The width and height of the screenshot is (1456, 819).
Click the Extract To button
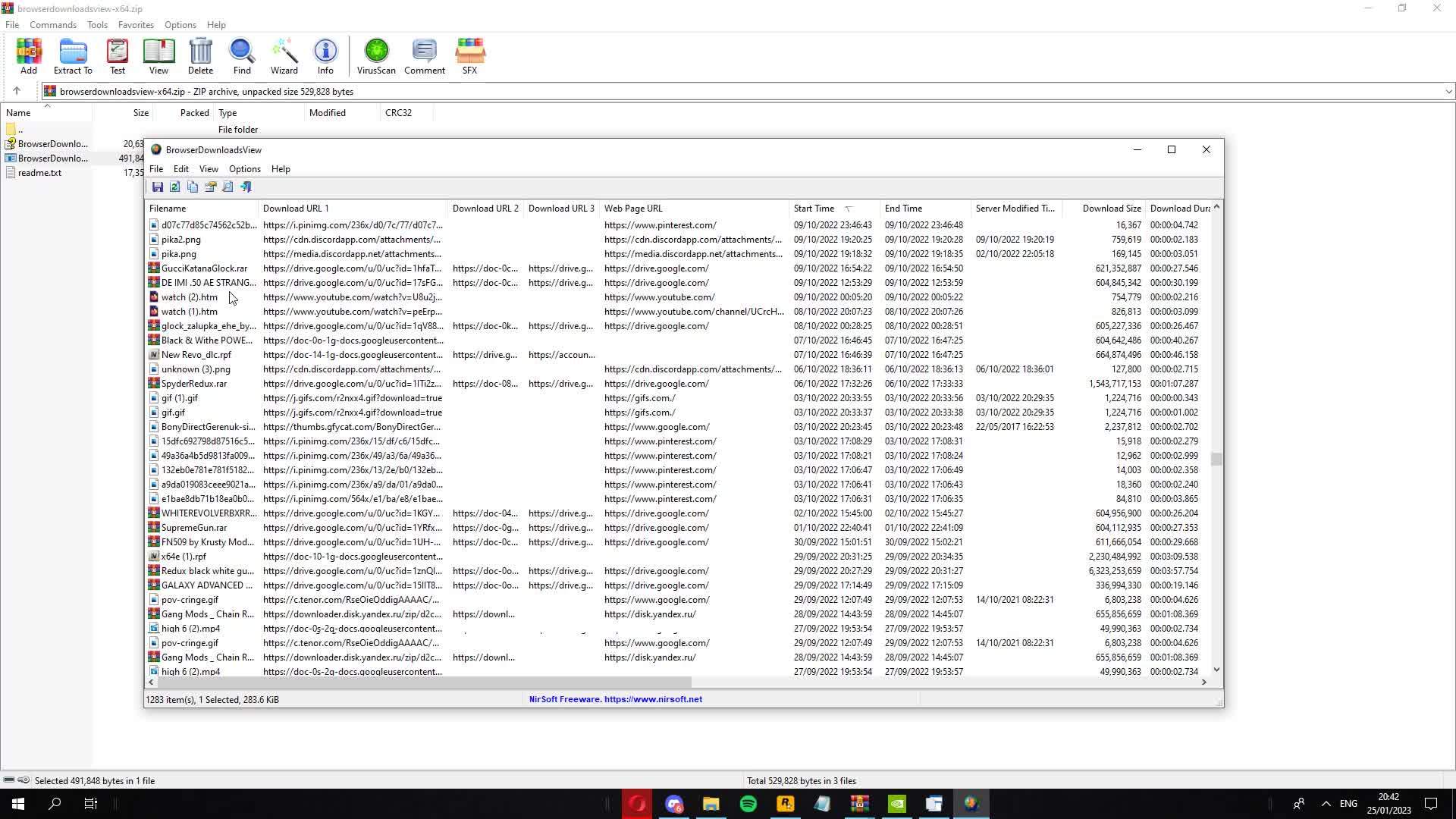pyautogui.click(x=73, y=56)
